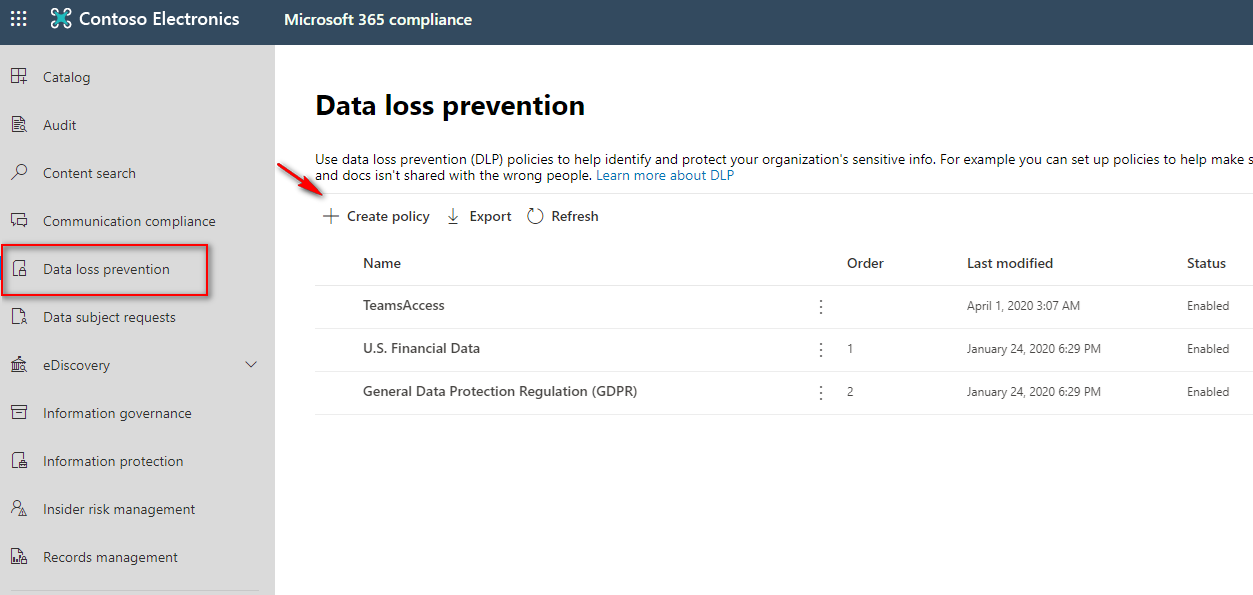This screenshot has height=595, width=1253.
Task: Click the Create policy button
Action: click(x=376, y=216)
